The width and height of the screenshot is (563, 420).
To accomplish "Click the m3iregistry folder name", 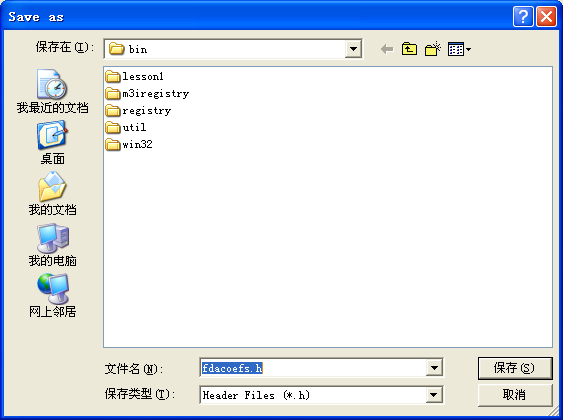I will point(155,94).
